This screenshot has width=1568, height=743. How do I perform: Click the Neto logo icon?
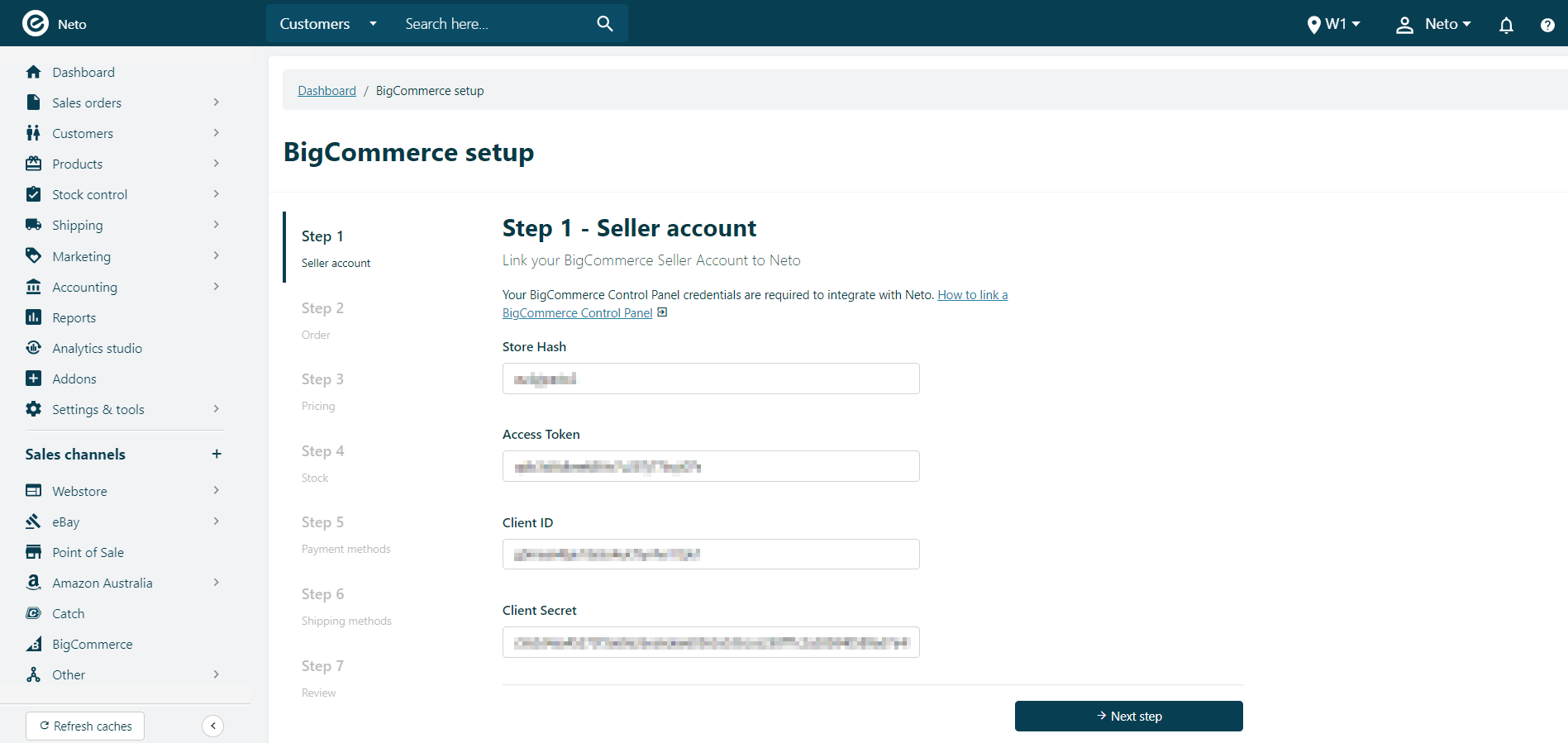coord(36,23)
